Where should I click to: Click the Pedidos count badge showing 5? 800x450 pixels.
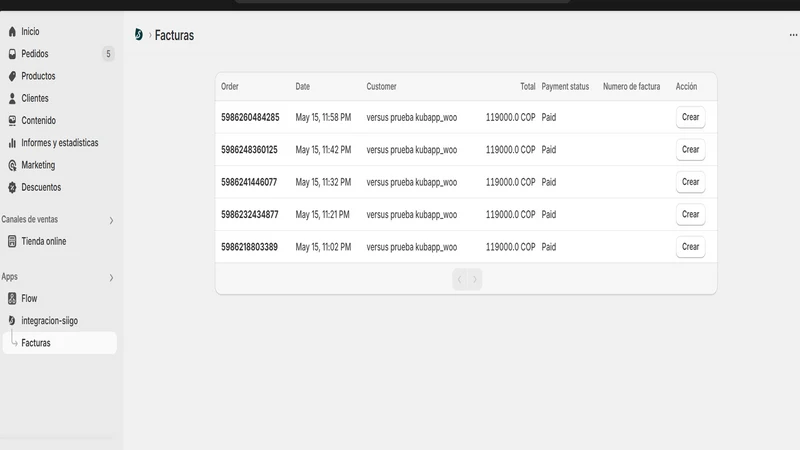coord(108,54)
